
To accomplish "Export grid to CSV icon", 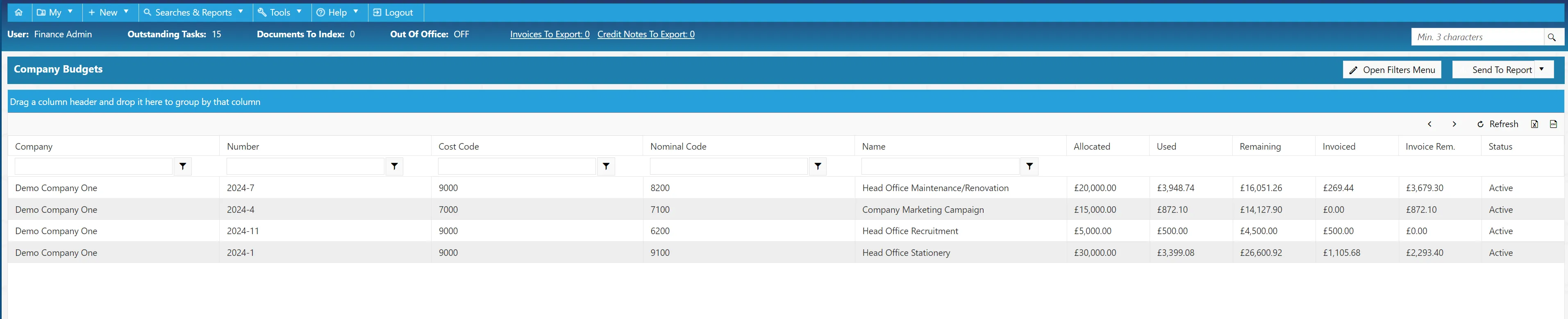I will pos(1553,124).
